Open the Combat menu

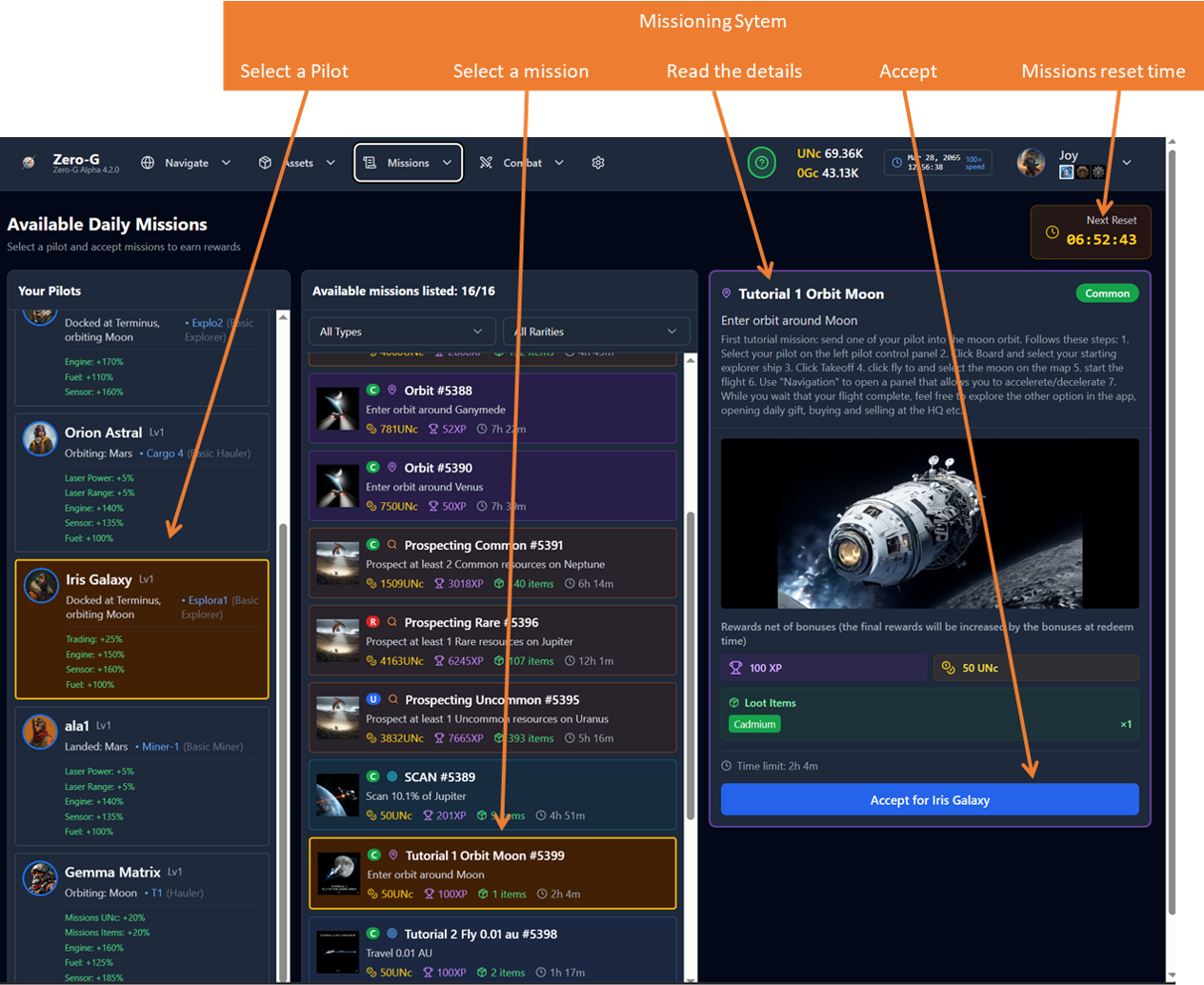point(521,163)
